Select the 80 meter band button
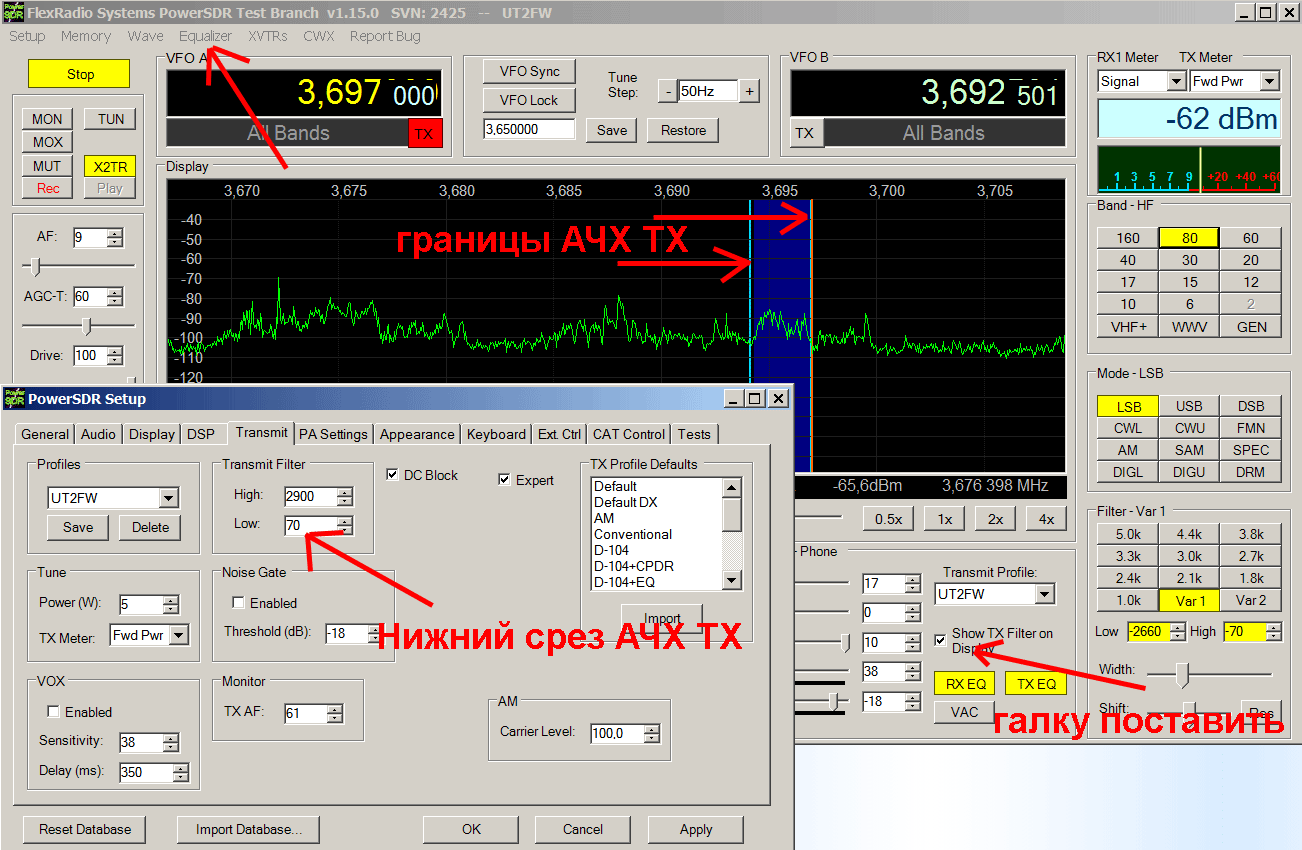 (x=1189, y=238)
